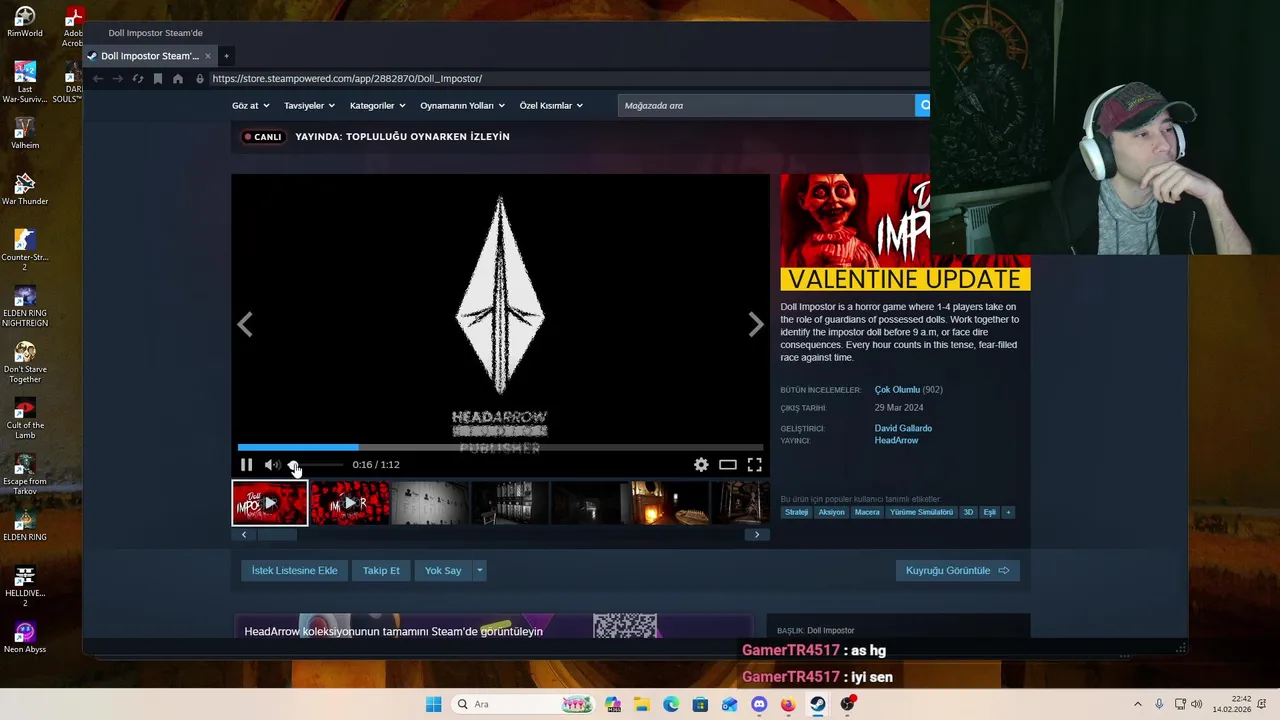Click the 3D tag
Image resolution: width=1280 pixels, height=720 pixels.
(968, 512)
